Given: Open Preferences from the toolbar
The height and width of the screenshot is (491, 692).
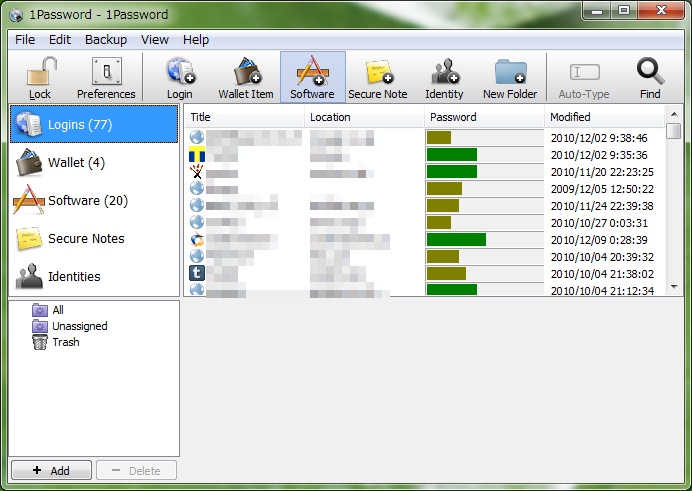Looking at the screenshot, I should tap(106, 77).
